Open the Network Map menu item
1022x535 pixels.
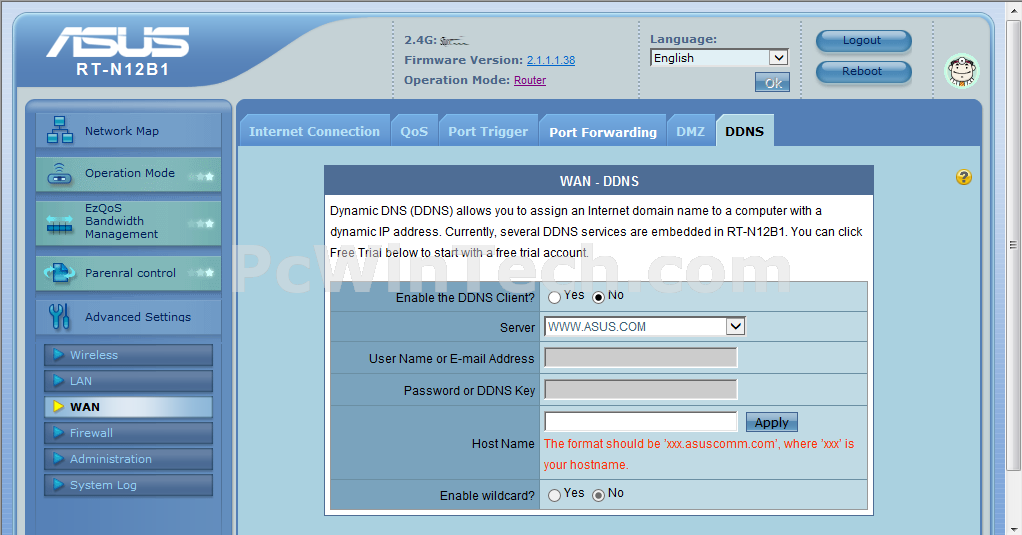click(128, 130)
